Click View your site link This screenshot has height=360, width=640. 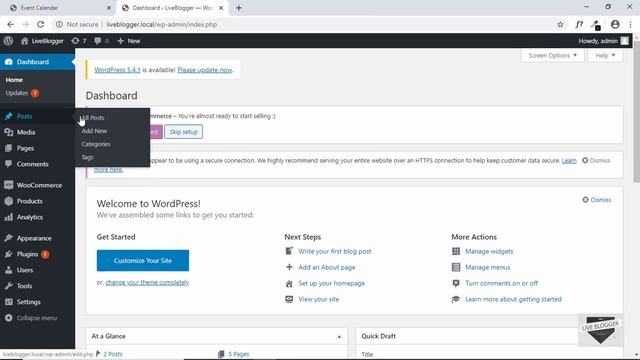pos(318,299)
